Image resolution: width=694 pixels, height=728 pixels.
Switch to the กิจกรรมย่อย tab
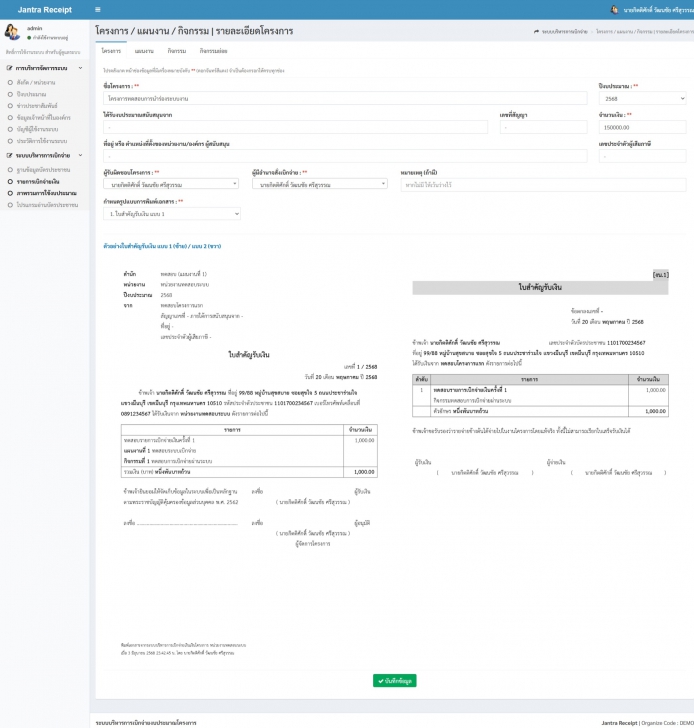tap(213, 51)
